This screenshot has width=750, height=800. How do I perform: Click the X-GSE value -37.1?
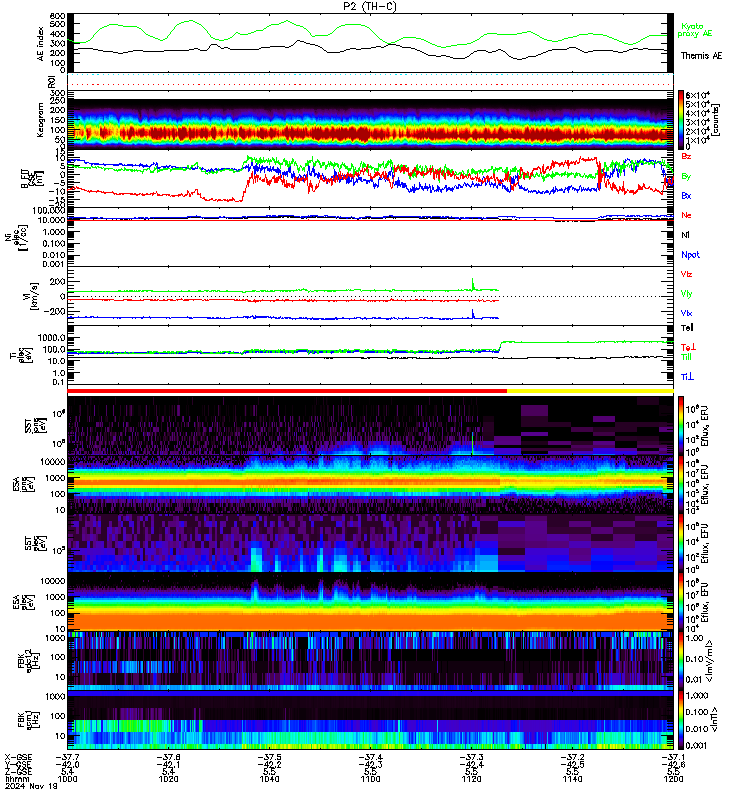point(673,757)
